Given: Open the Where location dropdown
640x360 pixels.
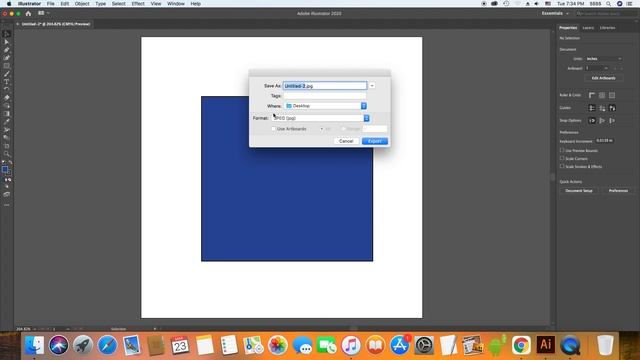Looking at the screenshot, I should (325, 106).
